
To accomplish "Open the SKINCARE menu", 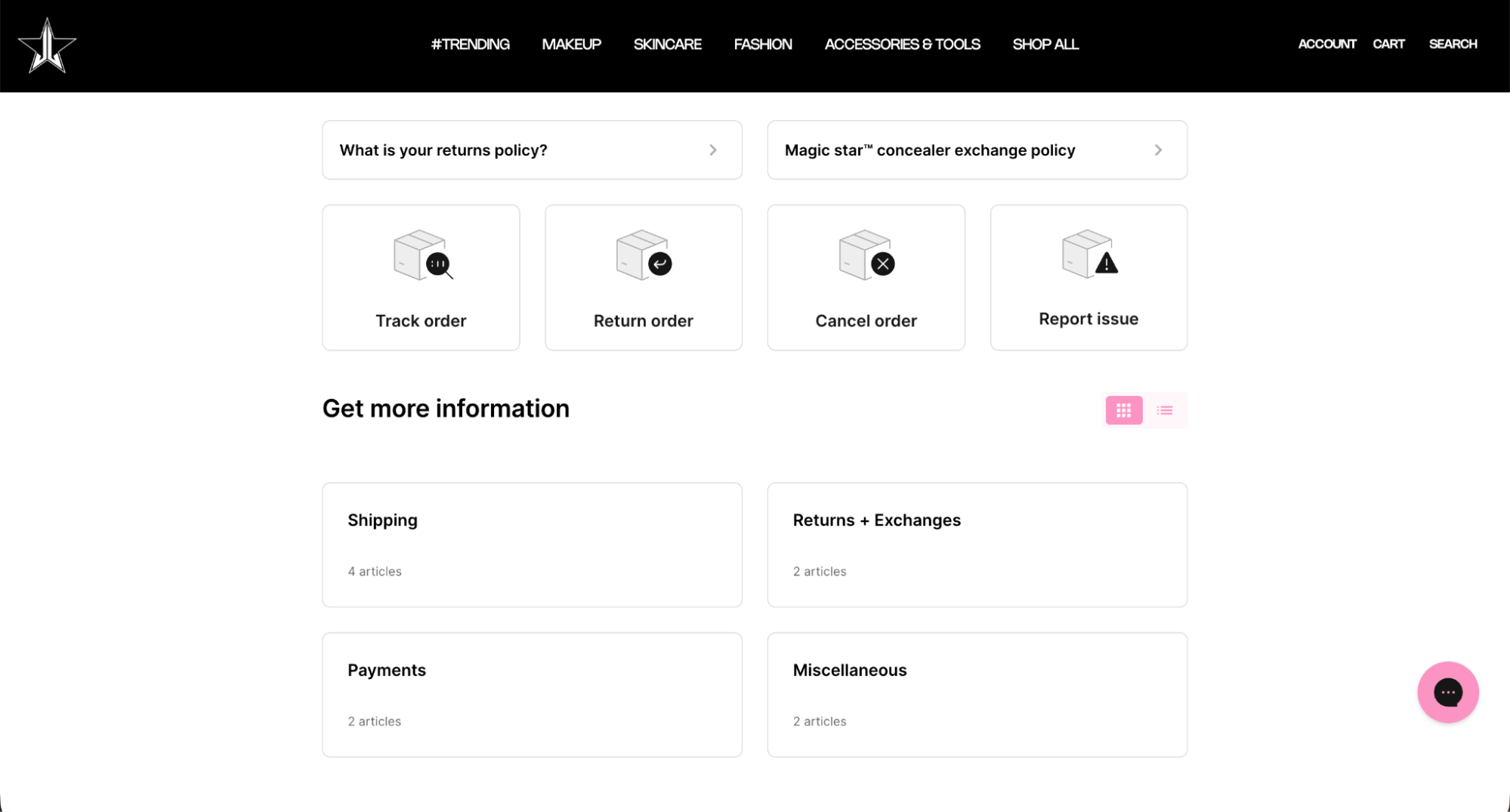I will pyautogui.click(x=667, y=44).
